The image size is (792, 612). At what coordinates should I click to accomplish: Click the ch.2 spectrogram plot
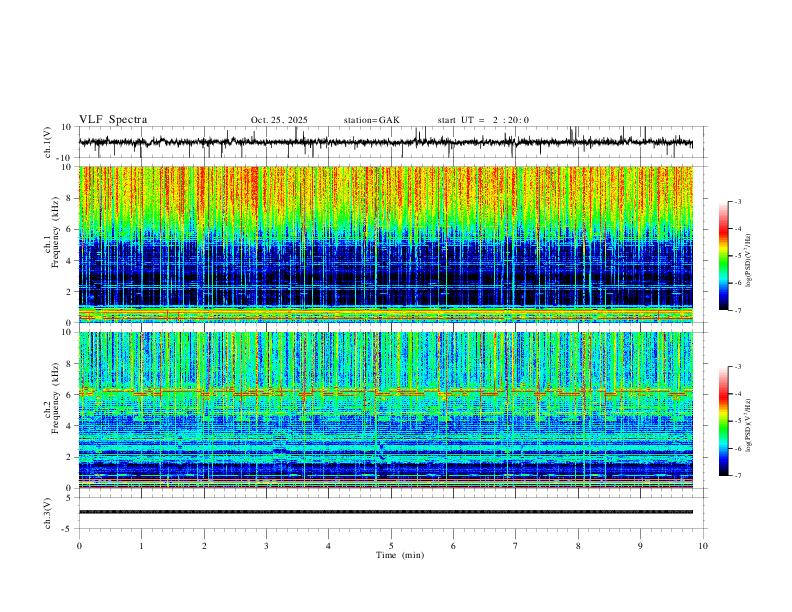pos(385,410)
